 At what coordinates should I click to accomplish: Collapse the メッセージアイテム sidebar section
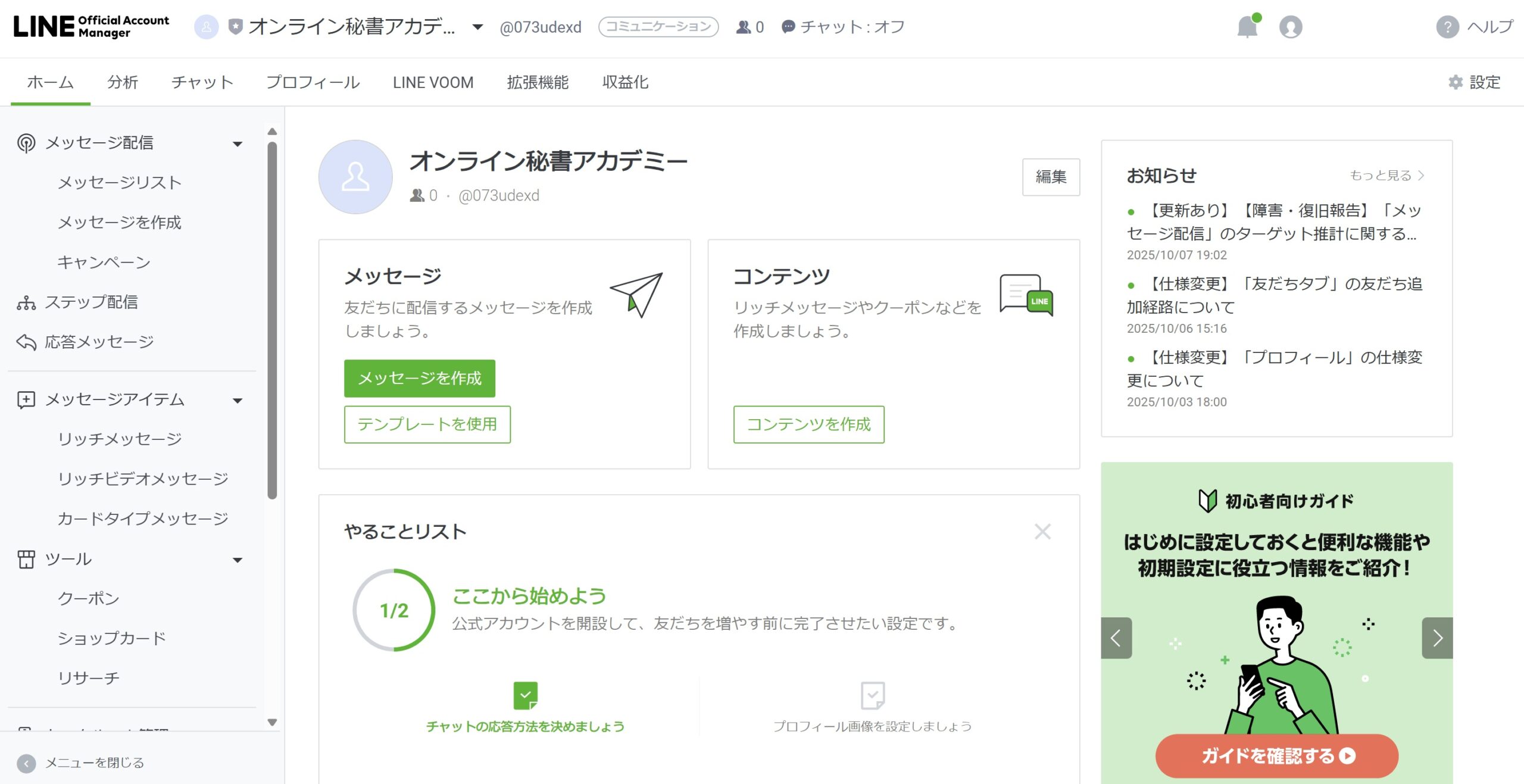(x=238, y=401)
